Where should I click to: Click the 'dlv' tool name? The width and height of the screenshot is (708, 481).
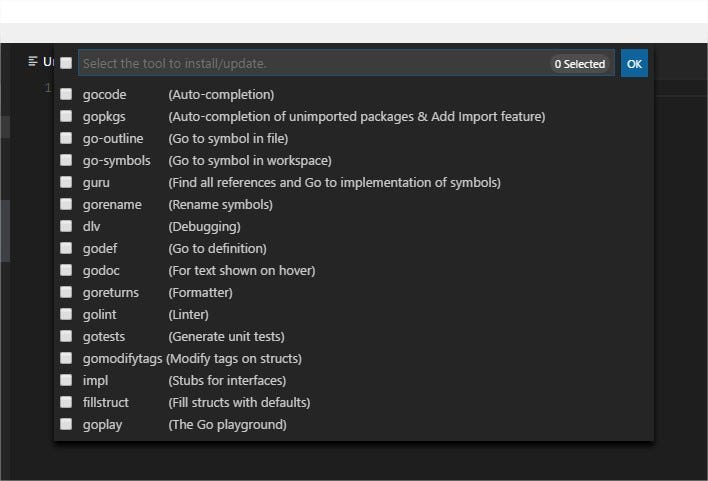(91, 226)
